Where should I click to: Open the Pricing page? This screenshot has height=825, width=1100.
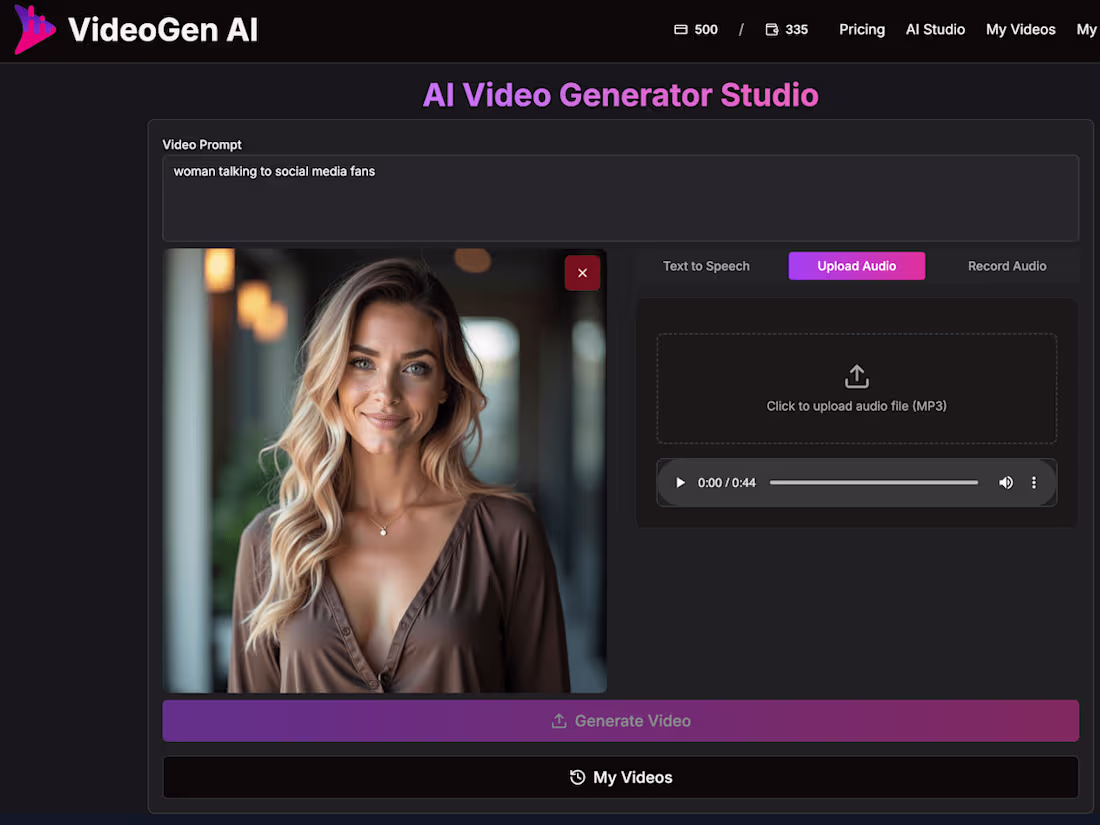coord(861,29)
